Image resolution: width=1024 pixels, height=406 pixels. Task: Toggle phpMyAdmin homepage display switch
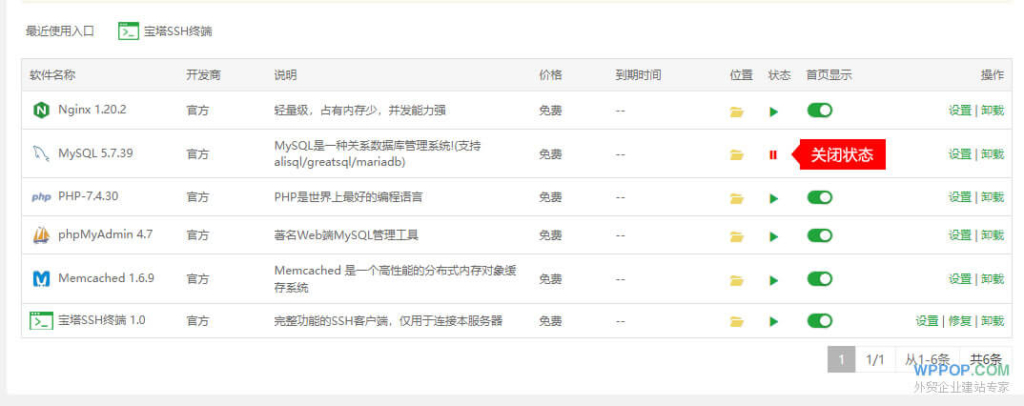[x=820, y=235]
